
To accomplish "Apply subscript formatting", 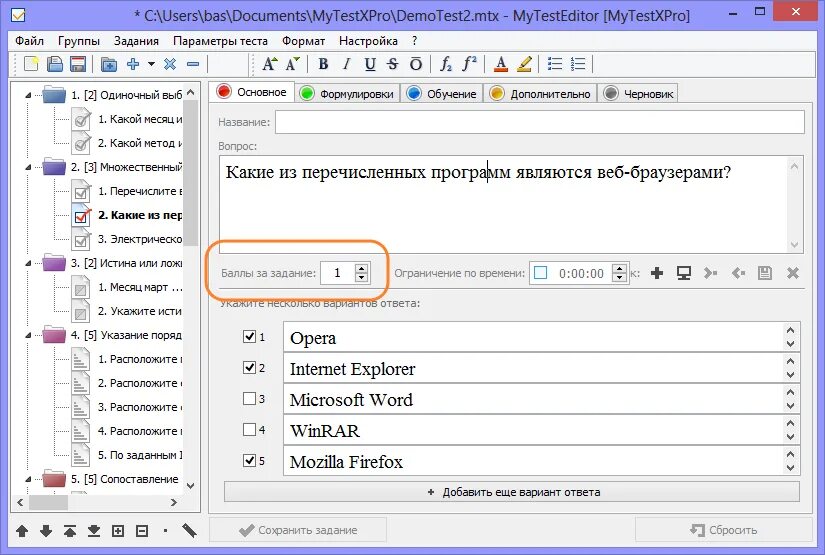I will click(x=446, y=64).
